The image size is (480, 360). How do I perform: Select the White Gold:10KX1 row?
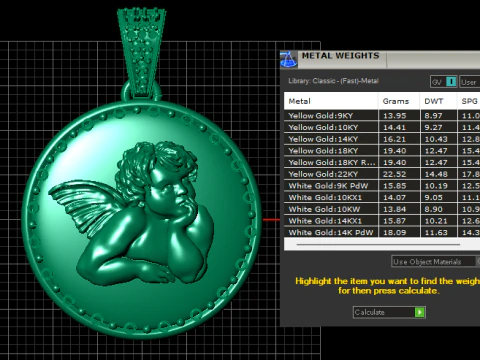tap(382, 197)
